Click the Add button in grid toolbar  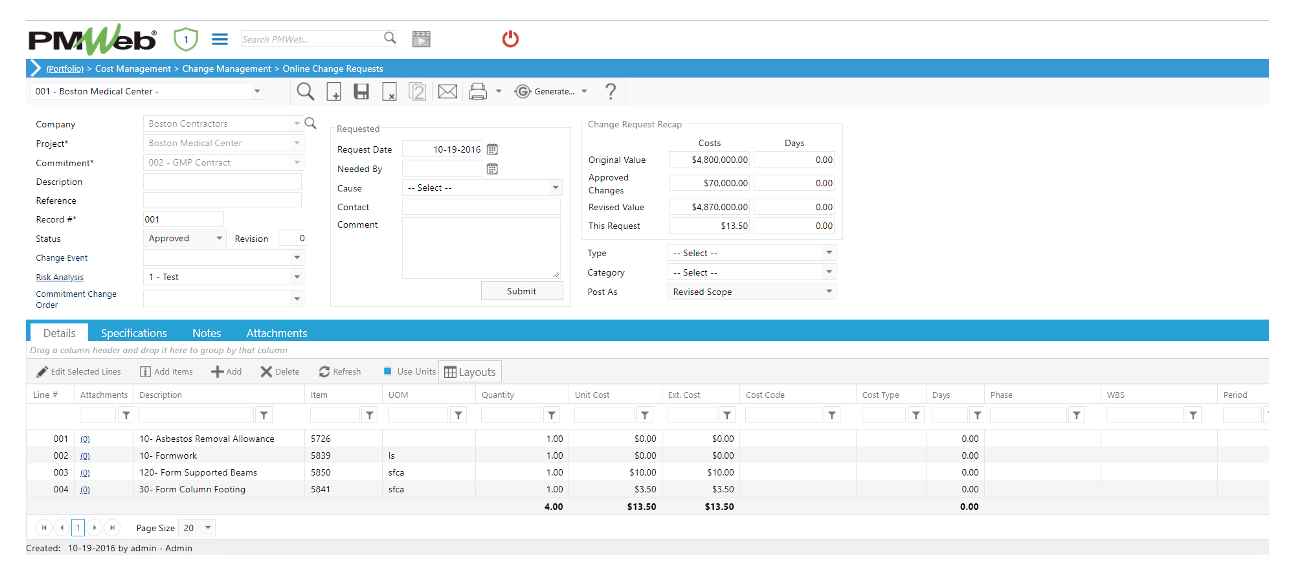coord(226,372)
